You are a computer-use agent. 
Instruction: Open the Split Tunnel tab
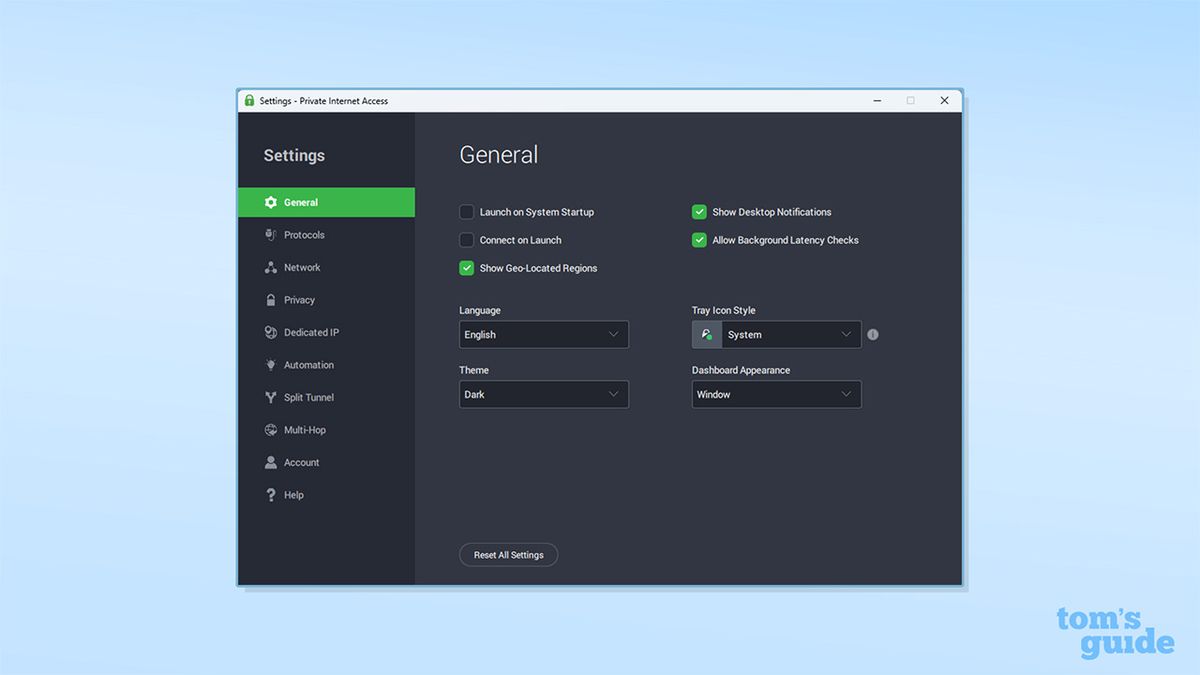click(326, 397)
